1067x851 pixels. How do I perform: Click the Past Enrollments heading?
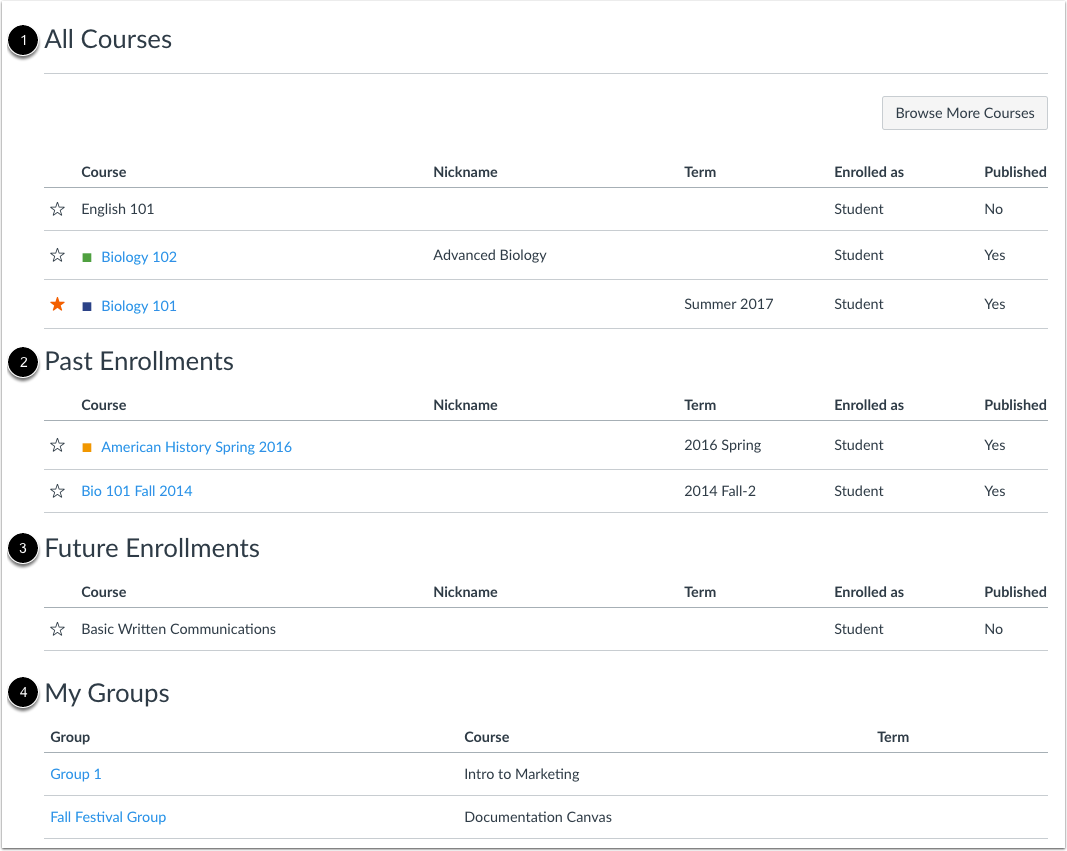pyautogui.click(x=139, y=361)
